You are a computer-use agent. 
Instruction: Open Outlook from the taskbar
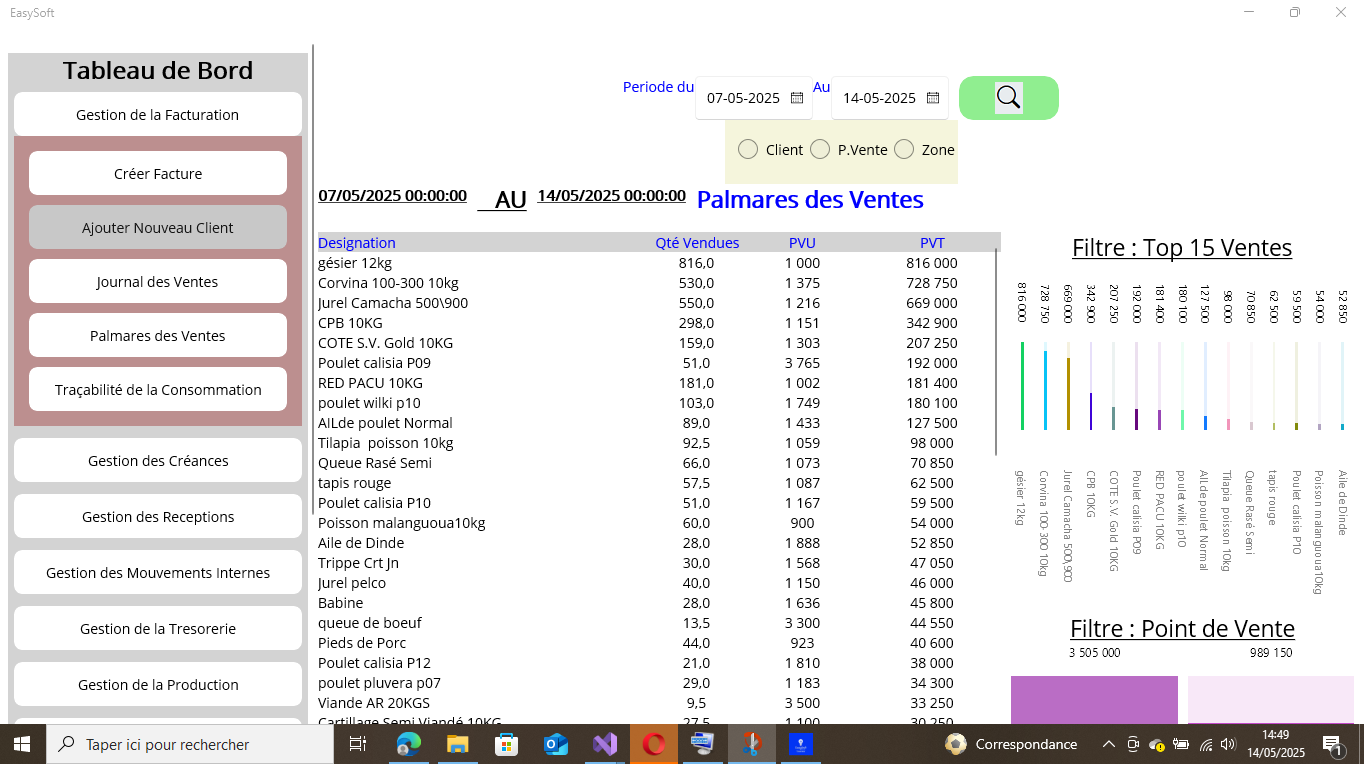click(555, 744)
